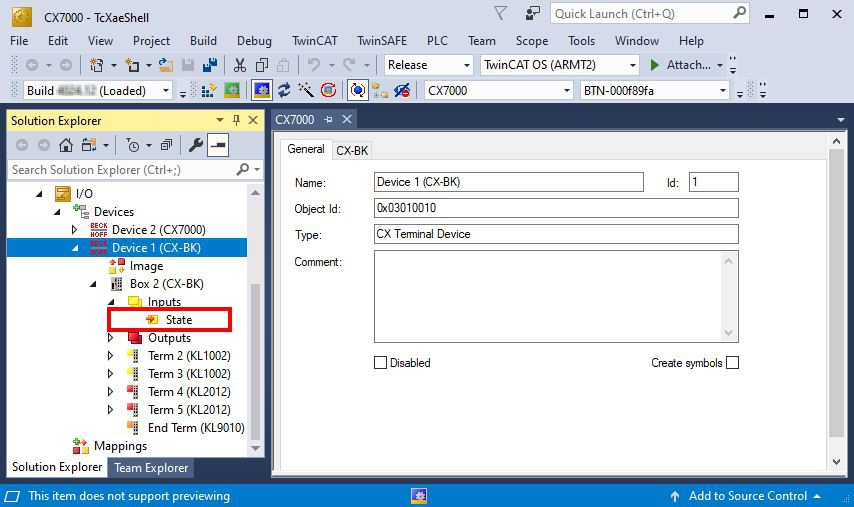Select End Term (KL9010) in tree
The image size is (854, 507).
[x=196, y=427]
